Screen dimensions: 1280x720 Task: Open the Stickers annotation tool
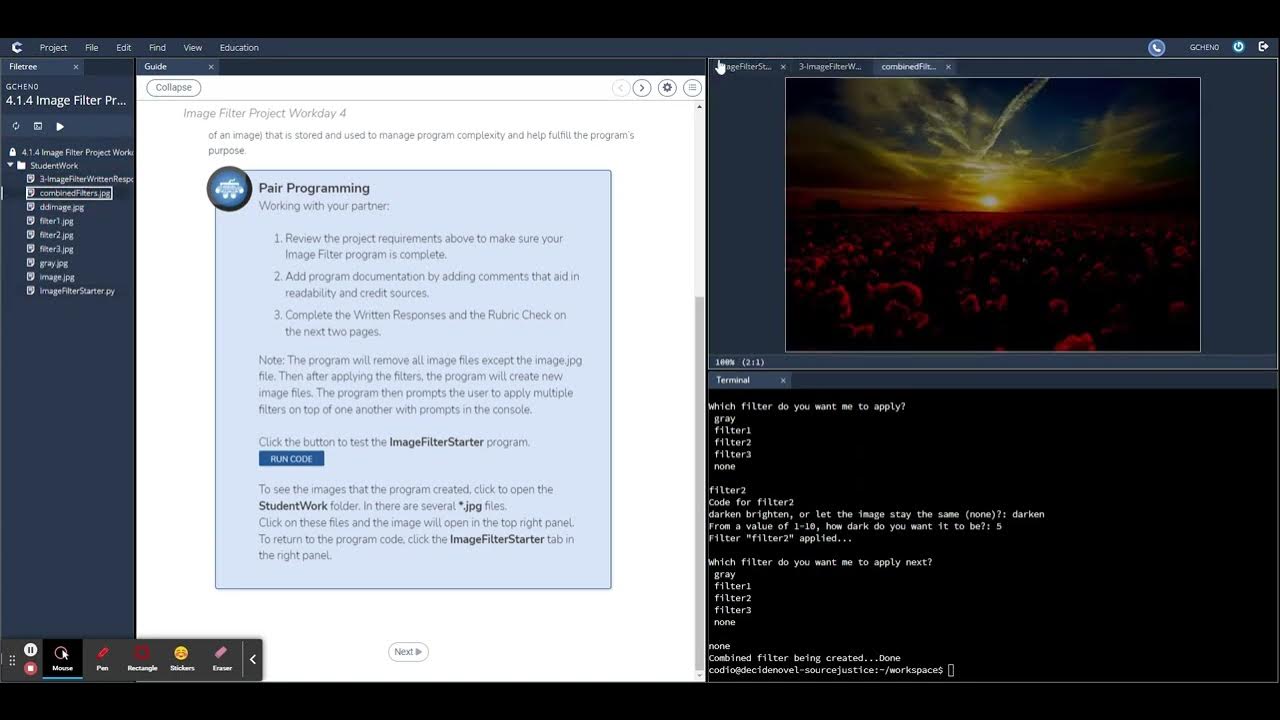[182, 659]
